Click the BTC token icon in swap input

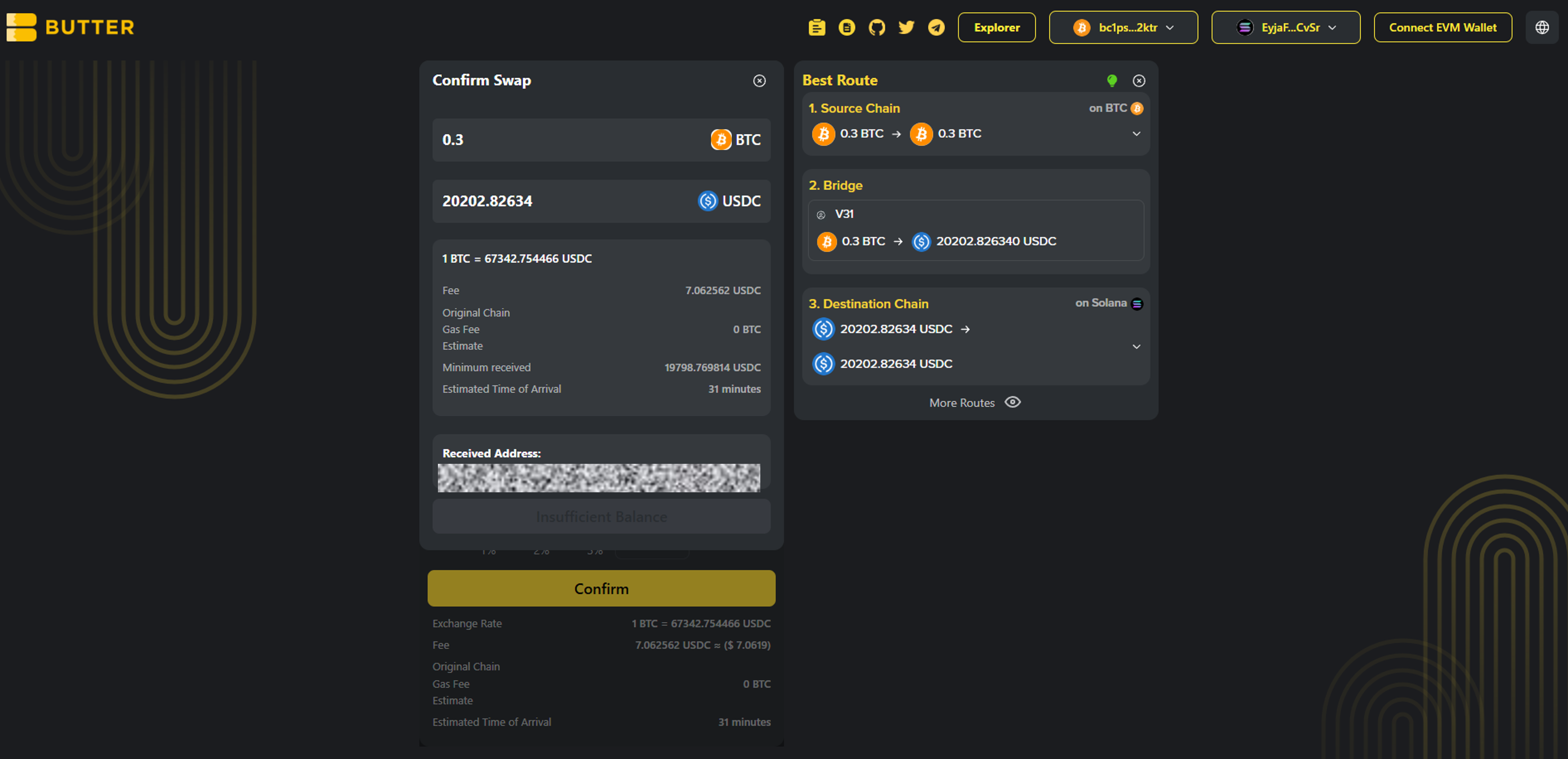[x=721, y=140]
